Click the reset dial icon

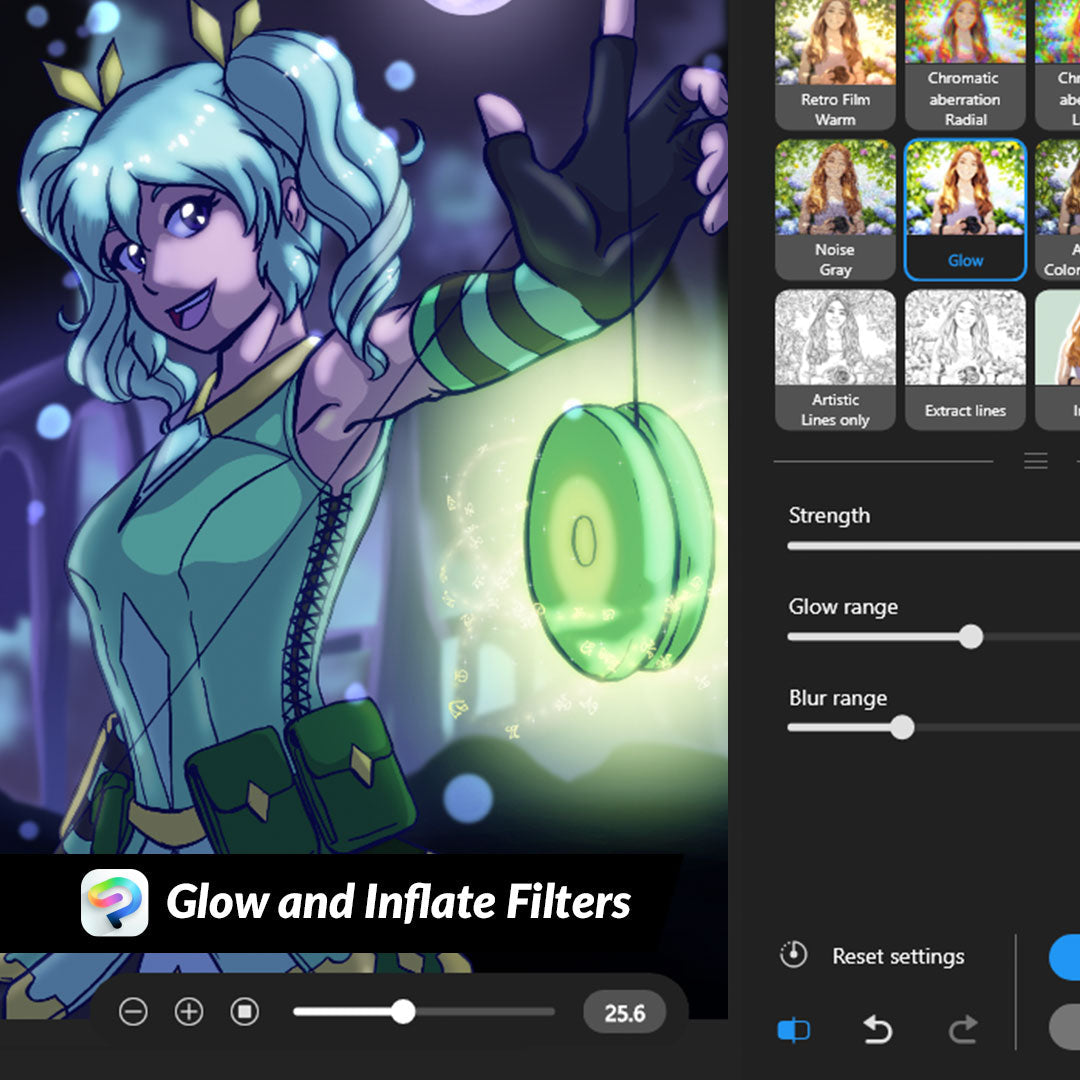(x=793, y=955)
